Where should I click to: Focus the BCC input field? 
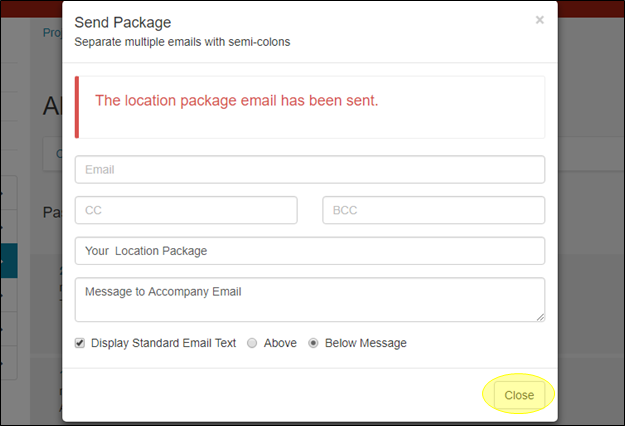click(x=433, y=210)
